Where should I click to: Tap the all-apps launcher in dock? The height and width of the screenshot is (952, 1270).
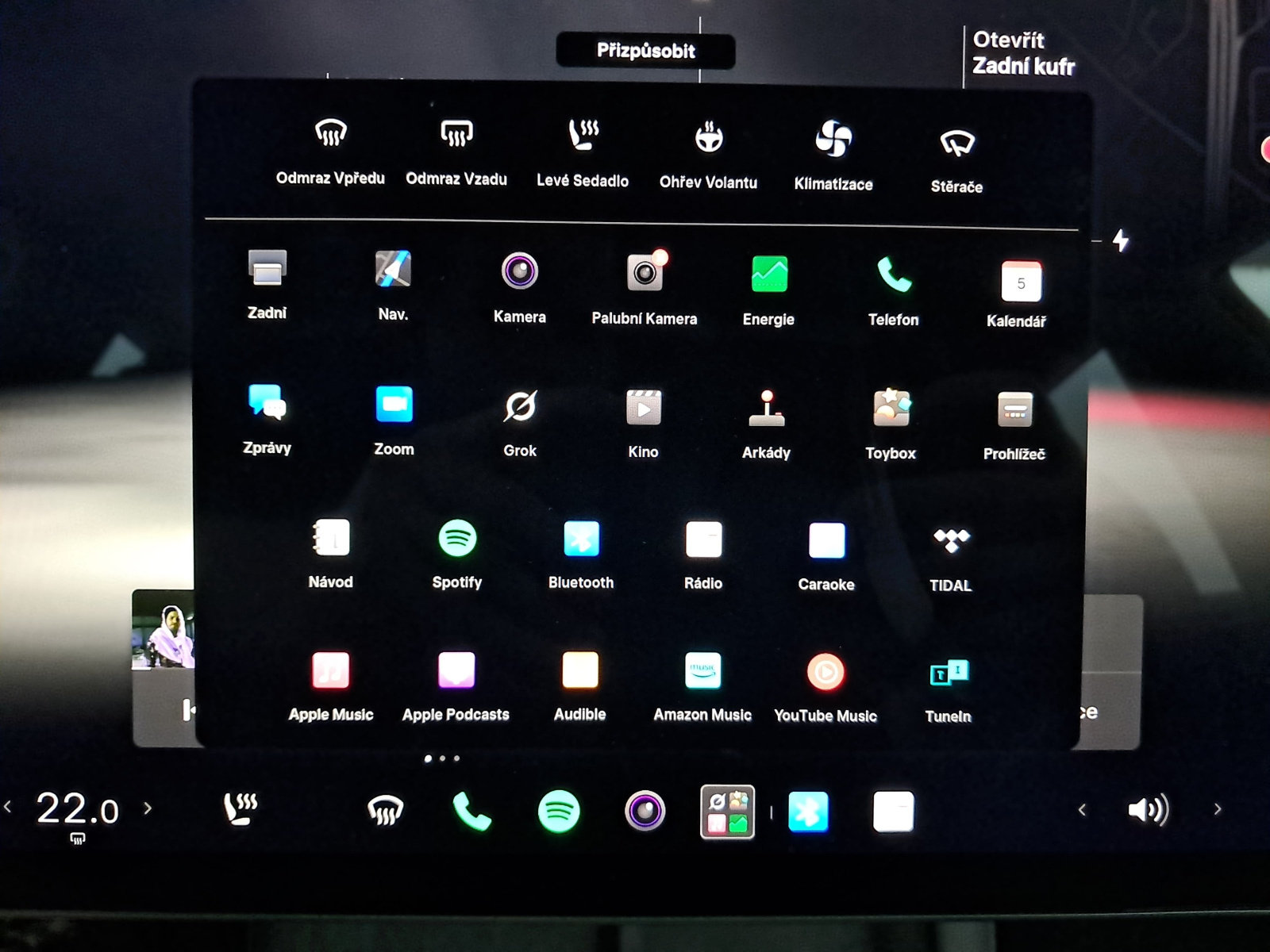728,812
